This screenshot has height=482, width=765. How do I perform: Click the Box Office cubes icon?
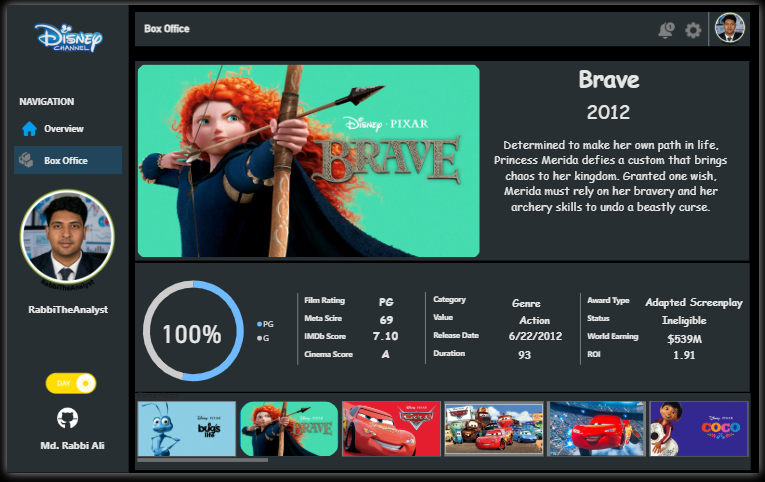[26, 160]
